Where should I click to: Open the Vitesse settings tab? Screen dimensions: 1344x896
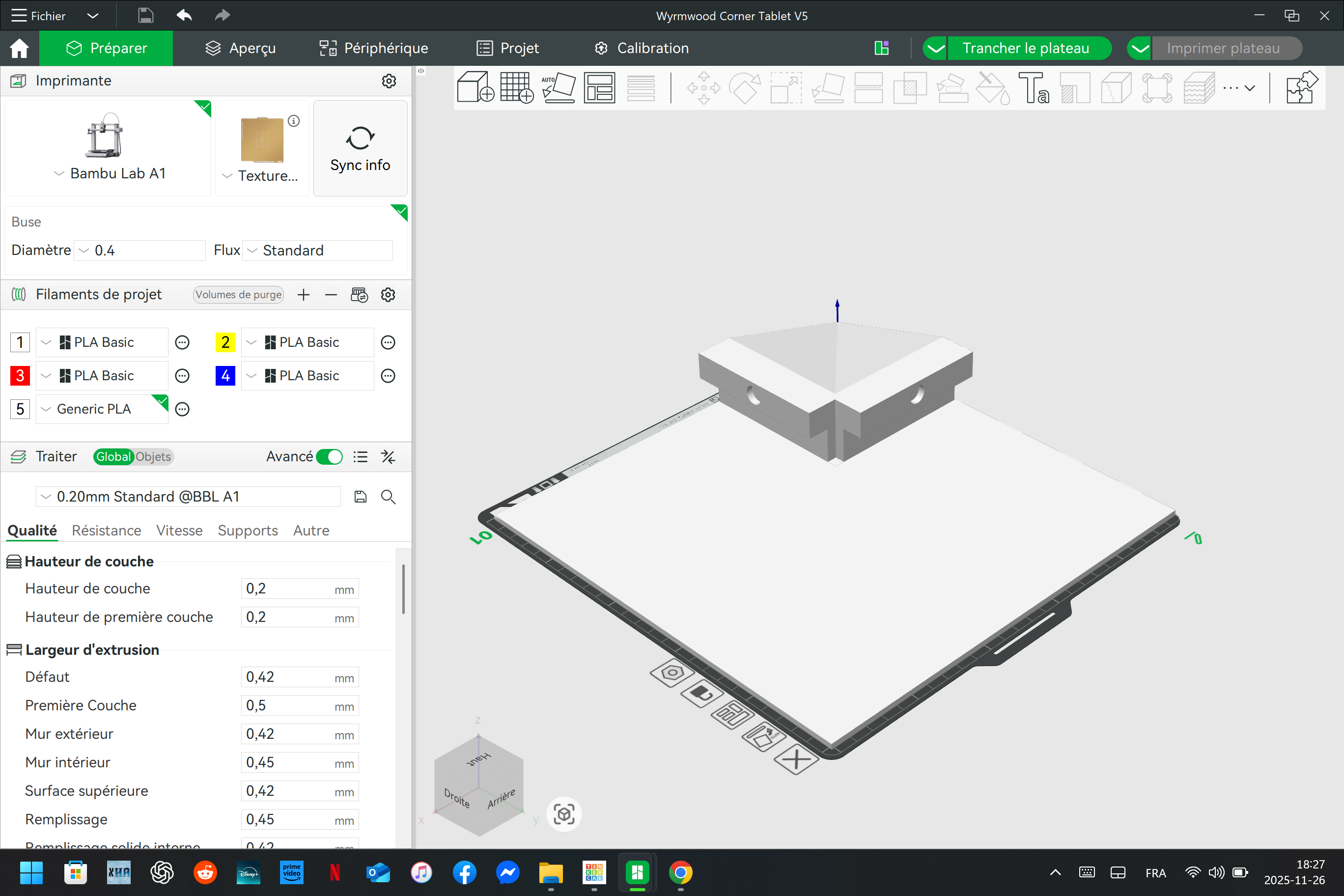pos(179,531)
